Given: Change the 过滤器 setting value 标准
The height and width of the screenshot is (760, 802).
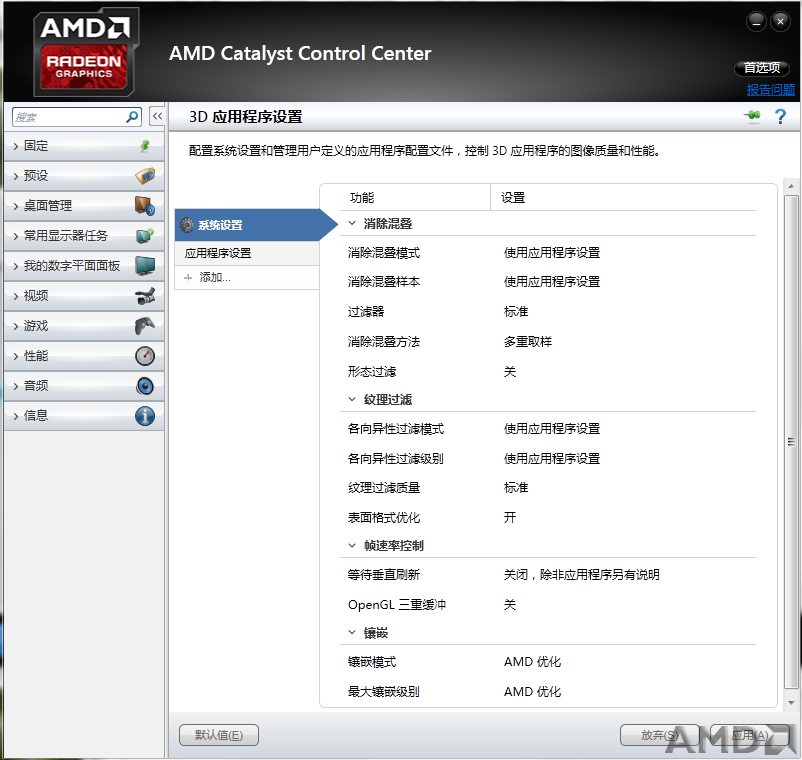Looking at the screenshot, I should (516, 311).
